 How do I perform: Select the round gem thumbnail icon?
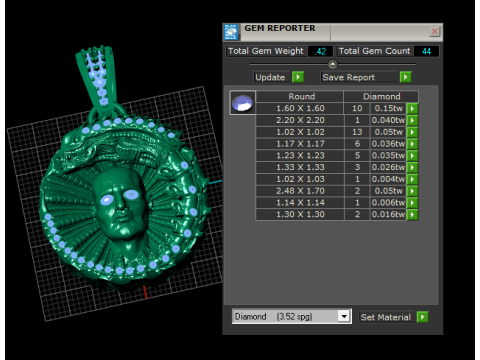[242, 103]
